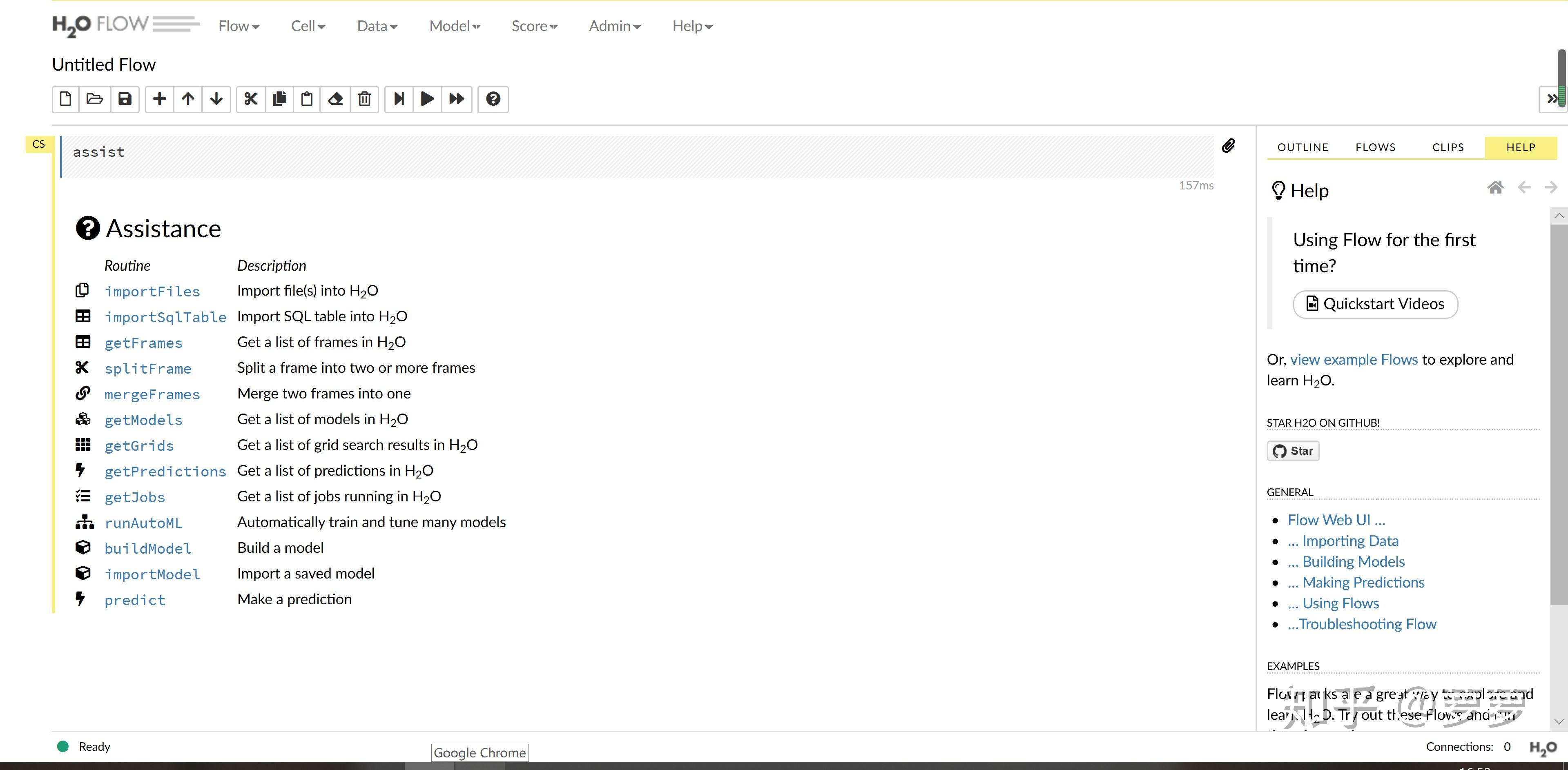Move cell down with down arrow
Screen dimensions: 1568x770
point(216,99)
